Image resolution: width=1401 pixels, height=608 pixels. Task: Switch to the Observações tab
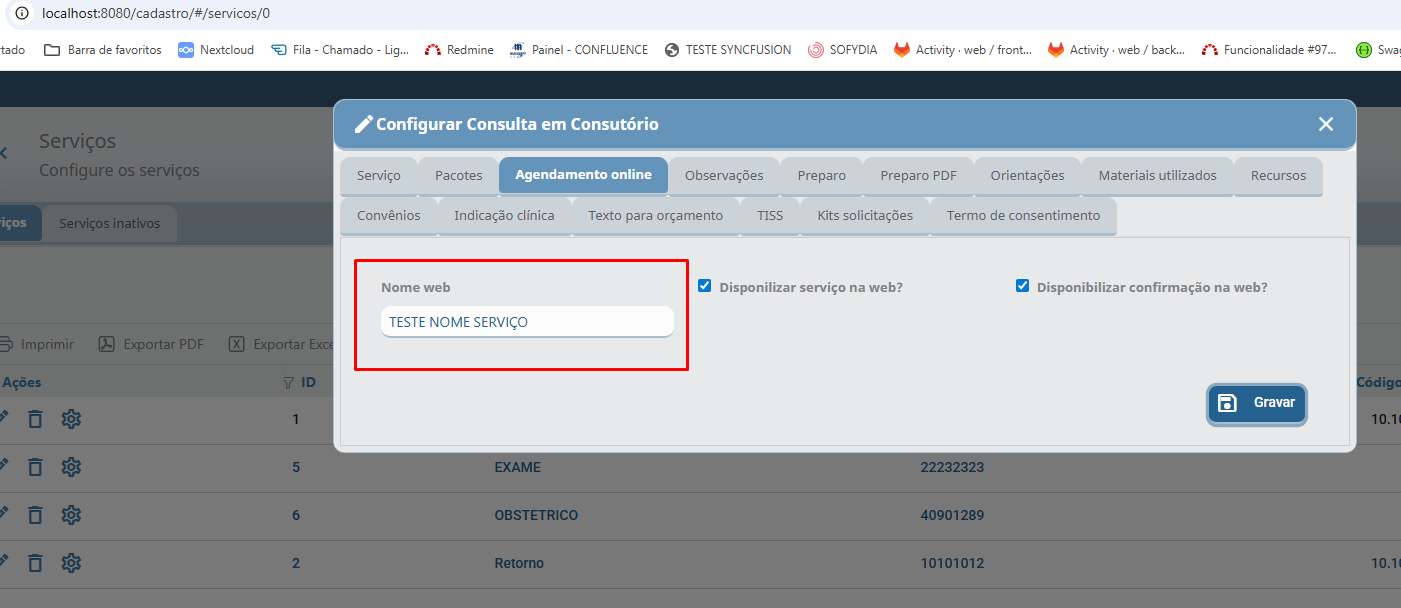tap(724, 175)
